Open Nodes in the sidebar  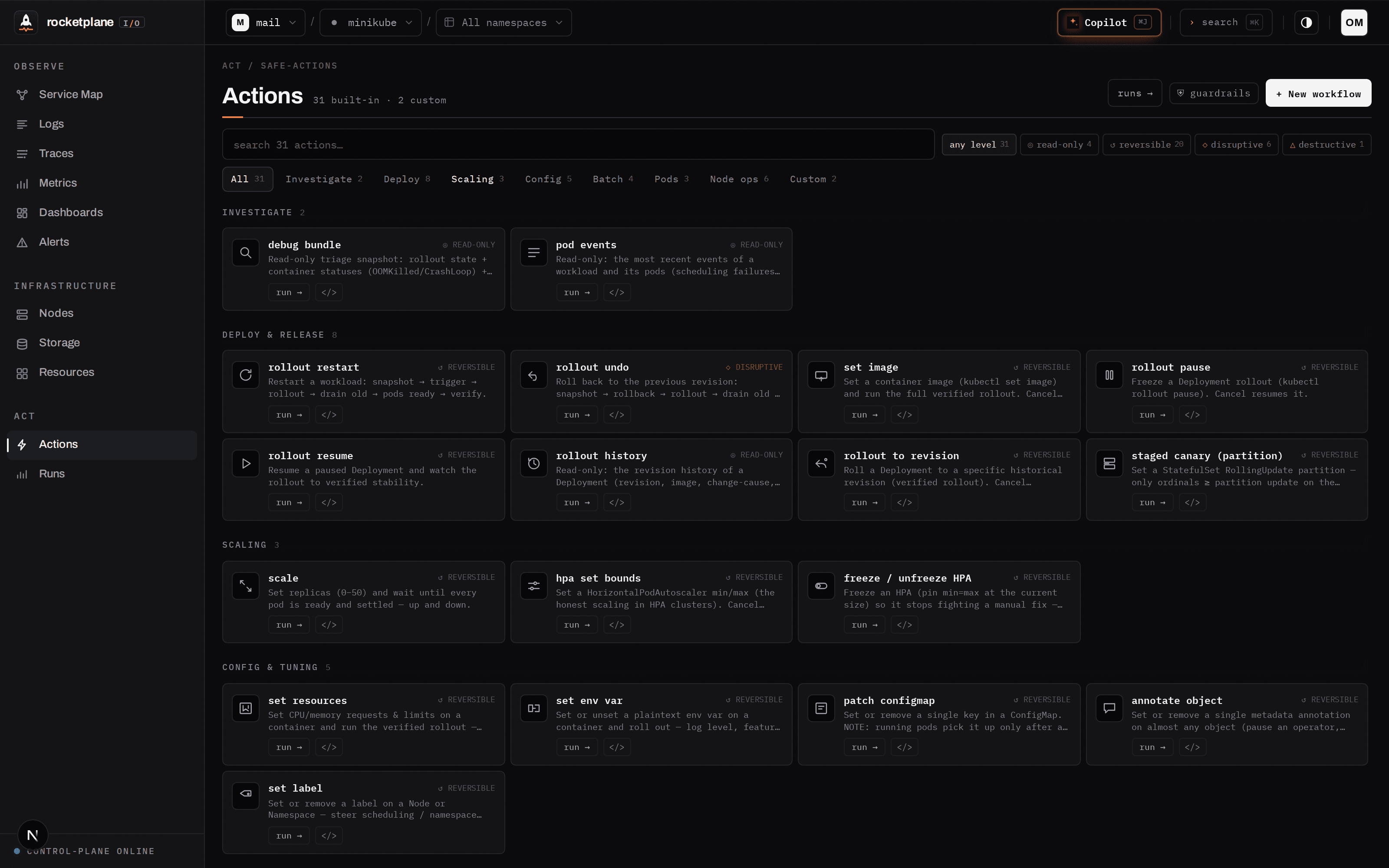(102, 313)
